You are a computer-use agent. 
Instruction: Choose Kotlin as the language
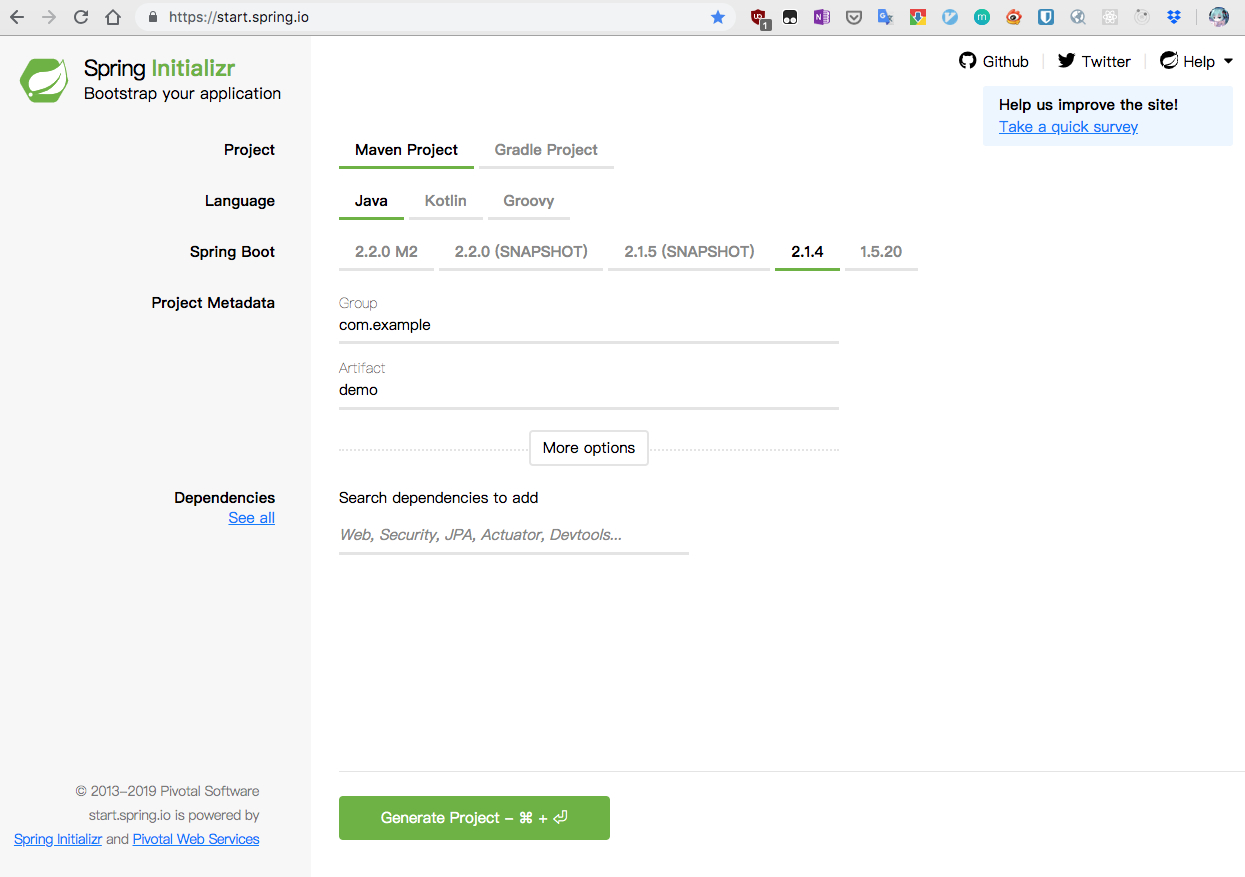tap(445, 201)
